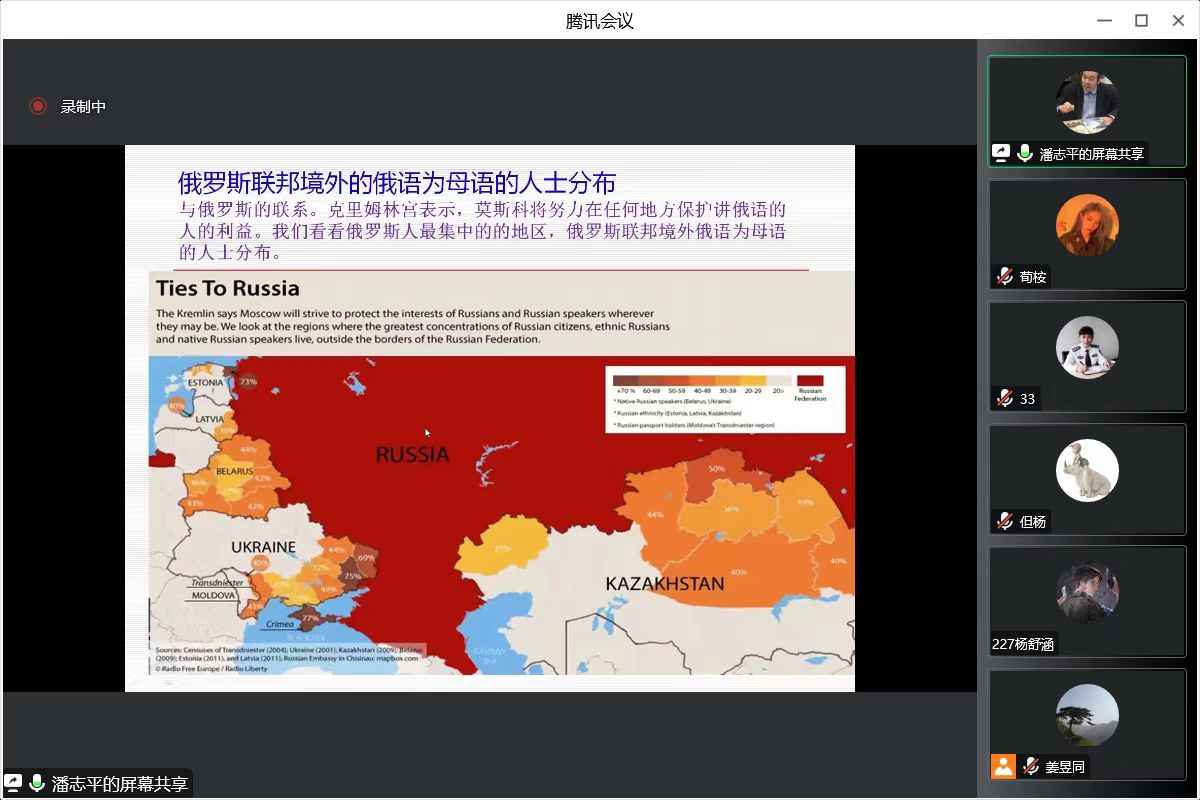Screen dimensions: 1200x800
Task: Click the RUSSIA label on the shared map
Action: click(412, 455)
